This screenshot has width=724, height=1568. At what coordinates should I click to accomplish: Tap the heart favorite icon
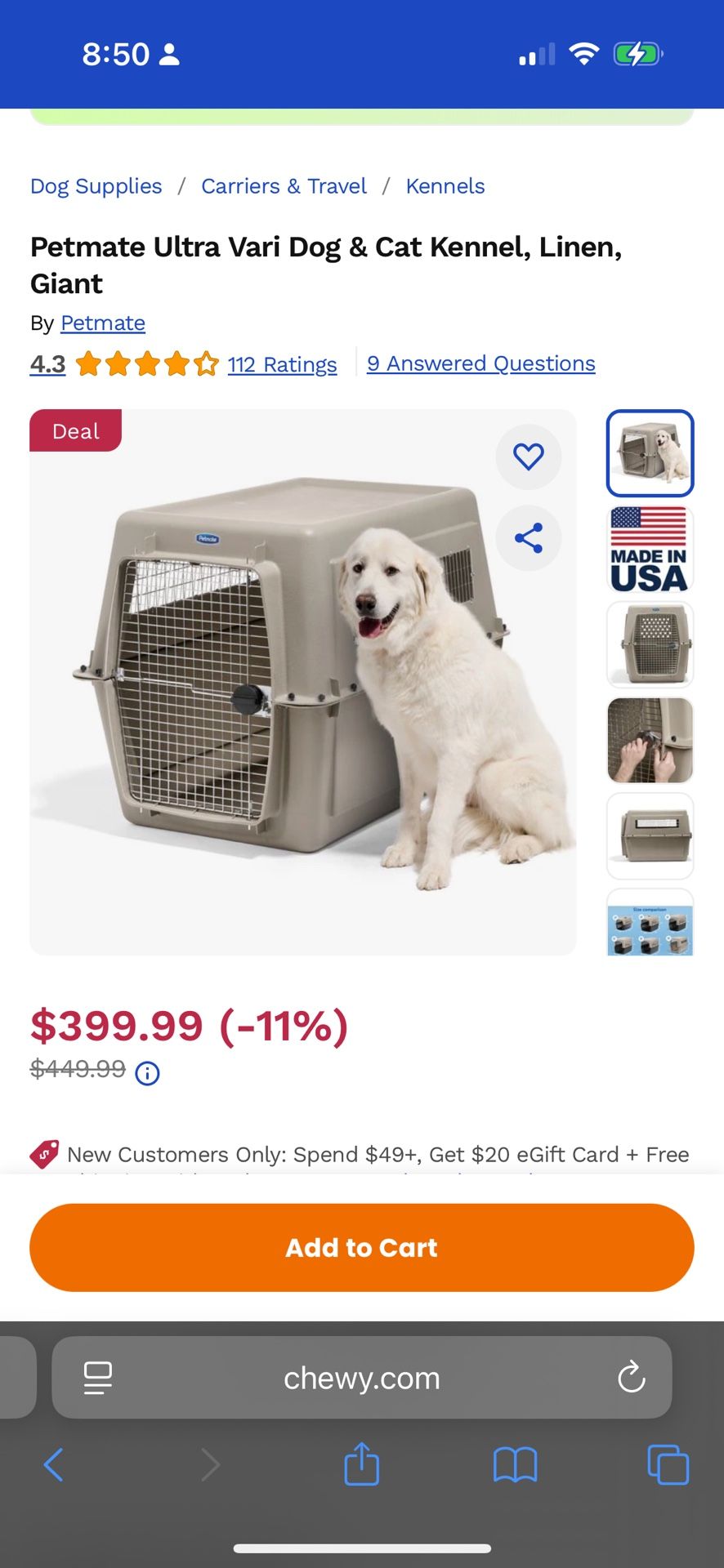[x=529, y=457]
